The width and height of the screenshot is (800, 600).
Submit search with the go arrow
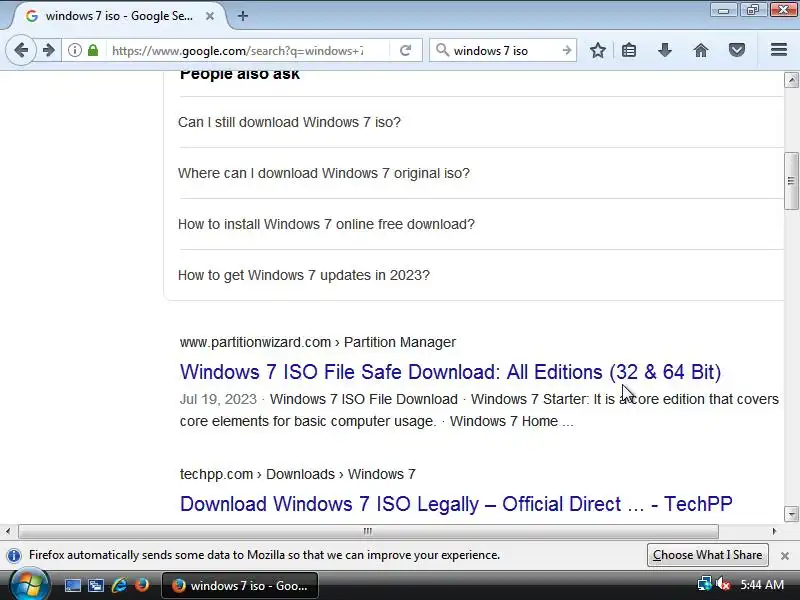[x=567, y=50]
